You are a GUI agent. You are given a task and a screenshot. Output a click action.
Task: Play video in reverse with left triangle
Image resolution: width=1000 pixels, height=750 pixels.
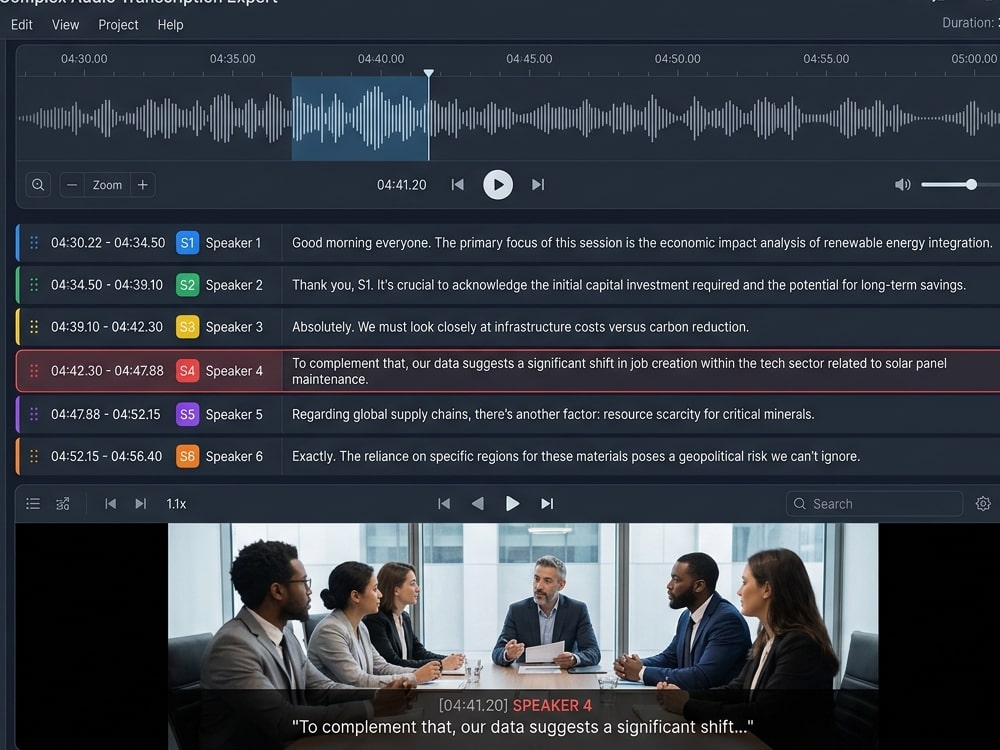[x=477, y=504]
